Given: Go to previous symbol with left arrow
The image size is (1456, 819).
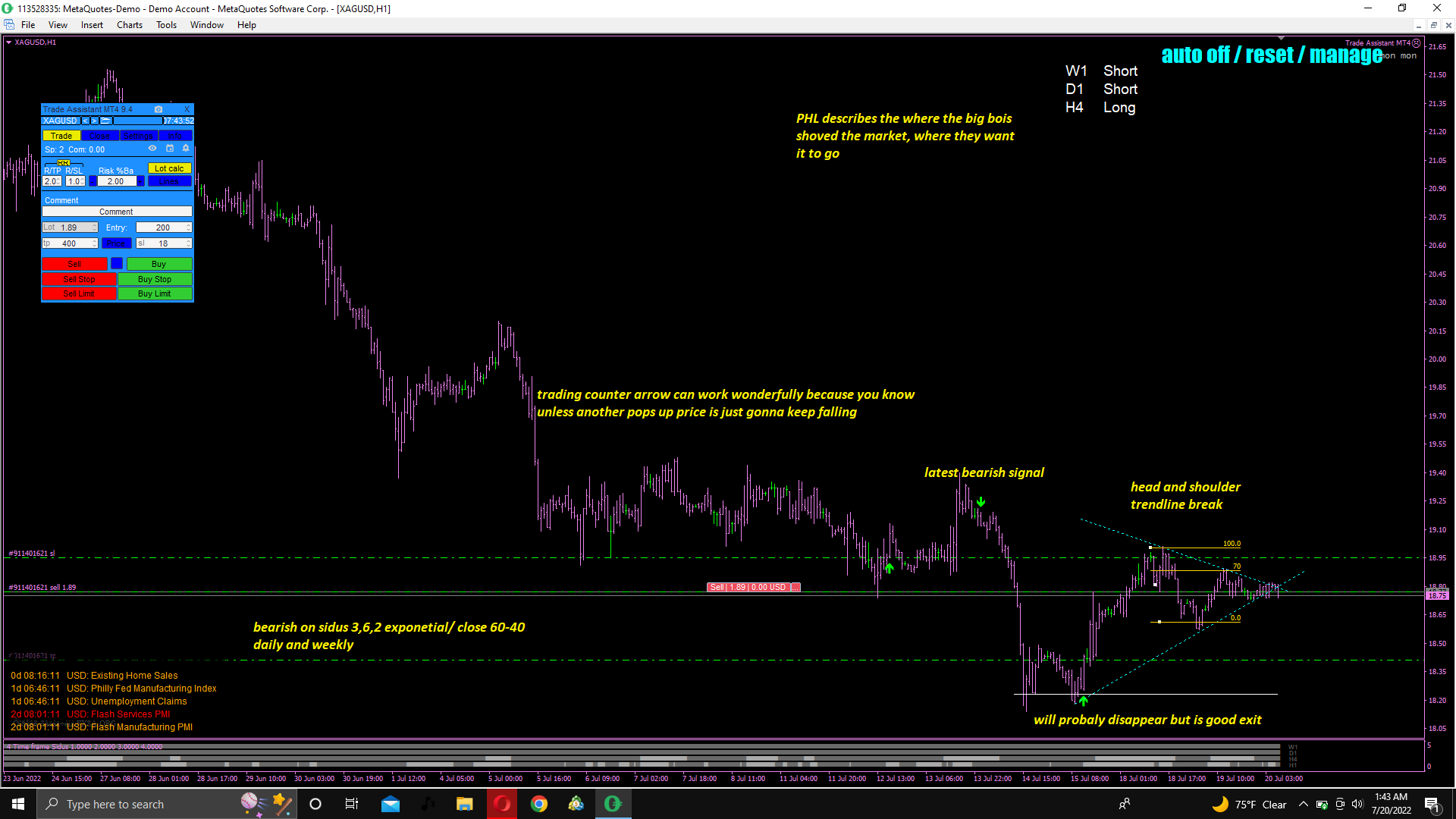Looking at the screenshot, I should (86, 121).
